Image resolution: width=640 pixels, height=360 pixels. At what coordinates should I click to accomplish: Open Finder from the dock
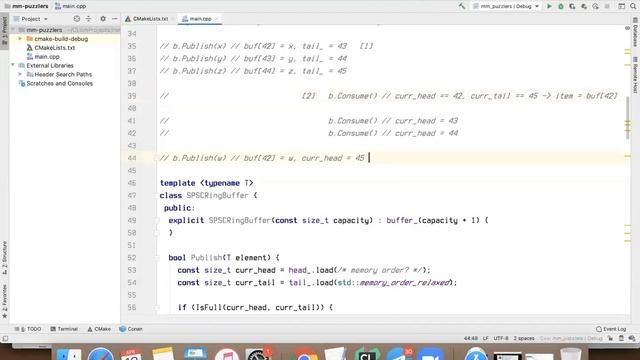pyautogui.click(x=68, y=354)
